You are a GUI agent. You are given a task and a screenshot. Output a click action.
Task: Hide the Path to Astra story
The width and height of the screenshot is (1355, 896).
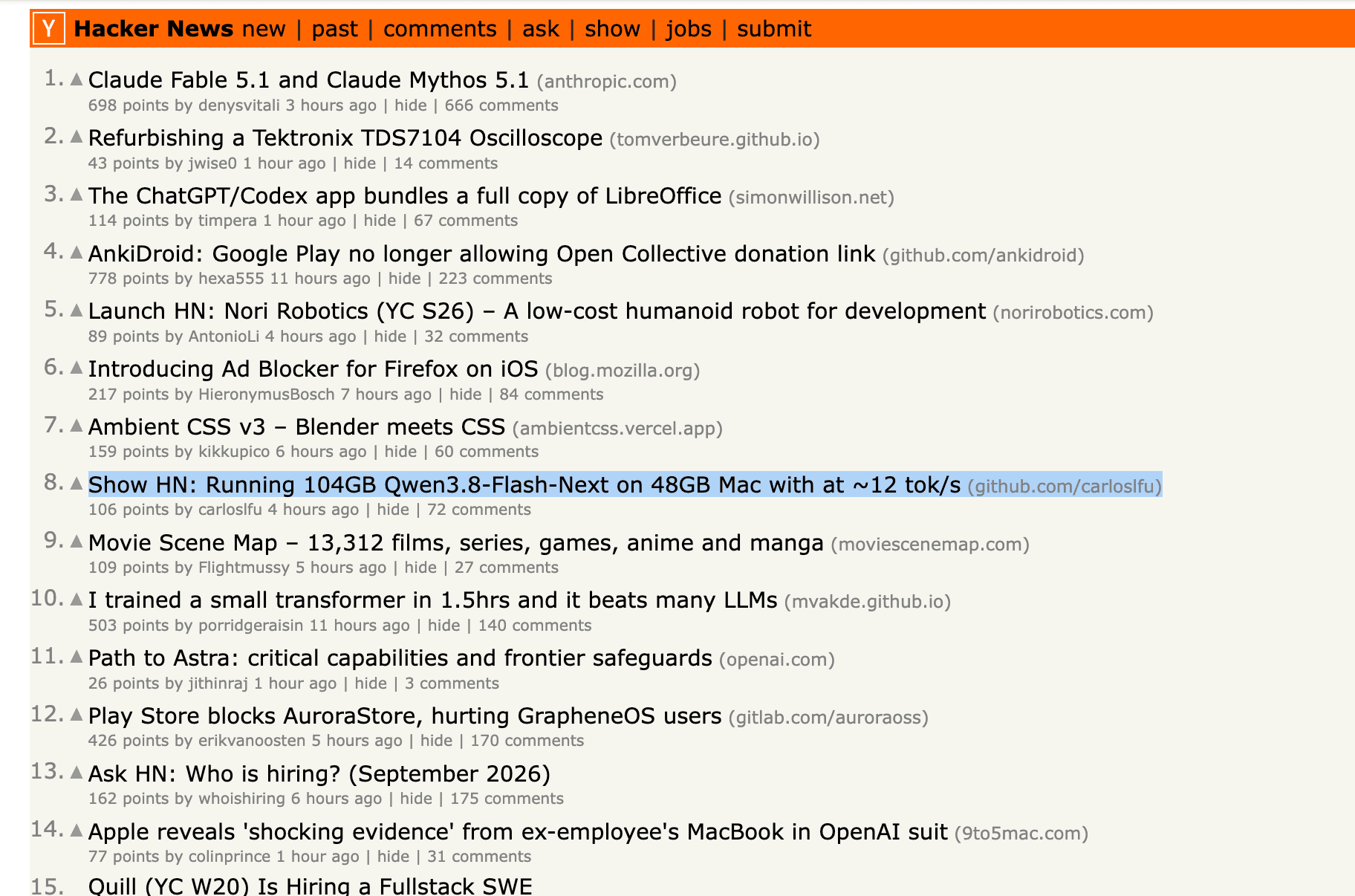point(371,684)
